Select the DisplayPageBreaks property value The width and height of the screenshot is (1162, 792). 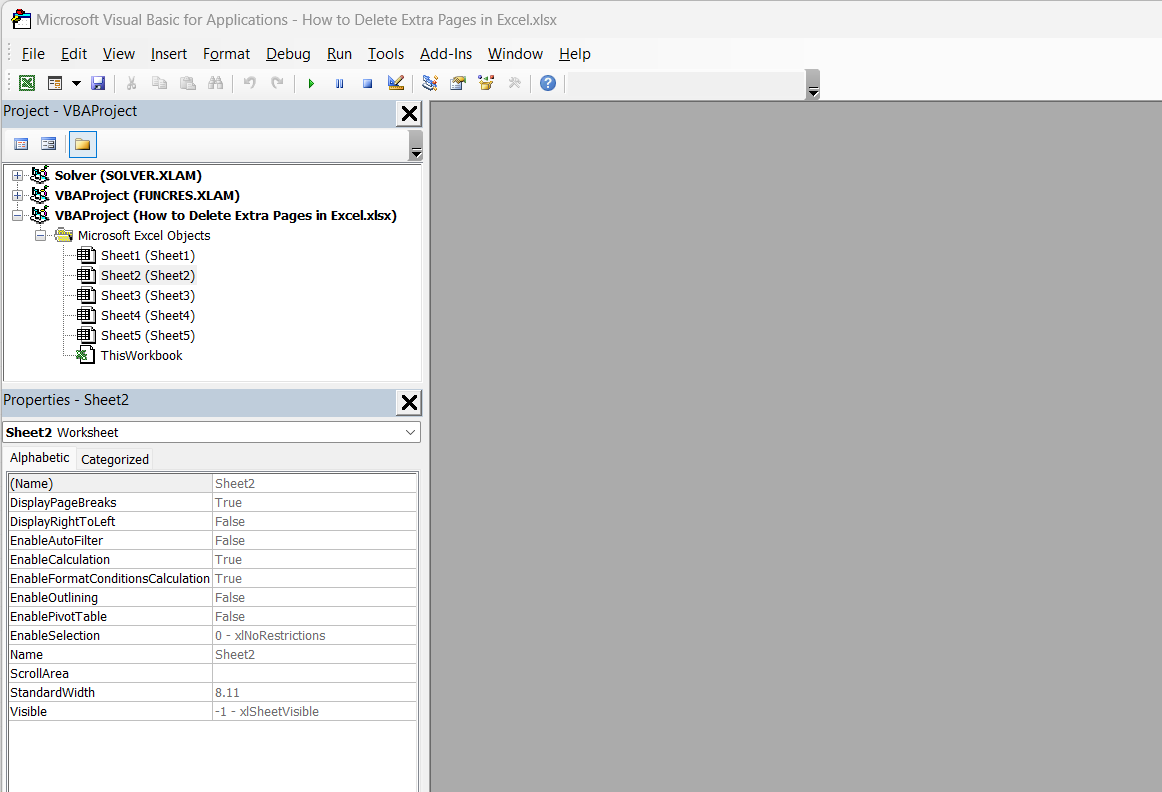tap(314, 503)
